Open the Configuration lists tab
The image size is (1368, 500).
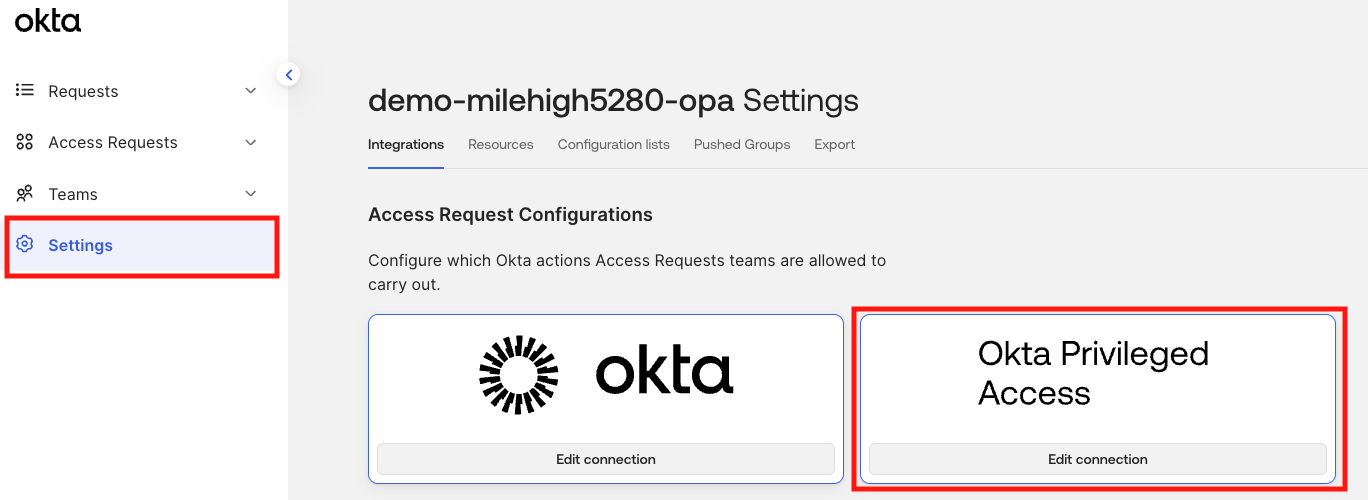point(614,145)
